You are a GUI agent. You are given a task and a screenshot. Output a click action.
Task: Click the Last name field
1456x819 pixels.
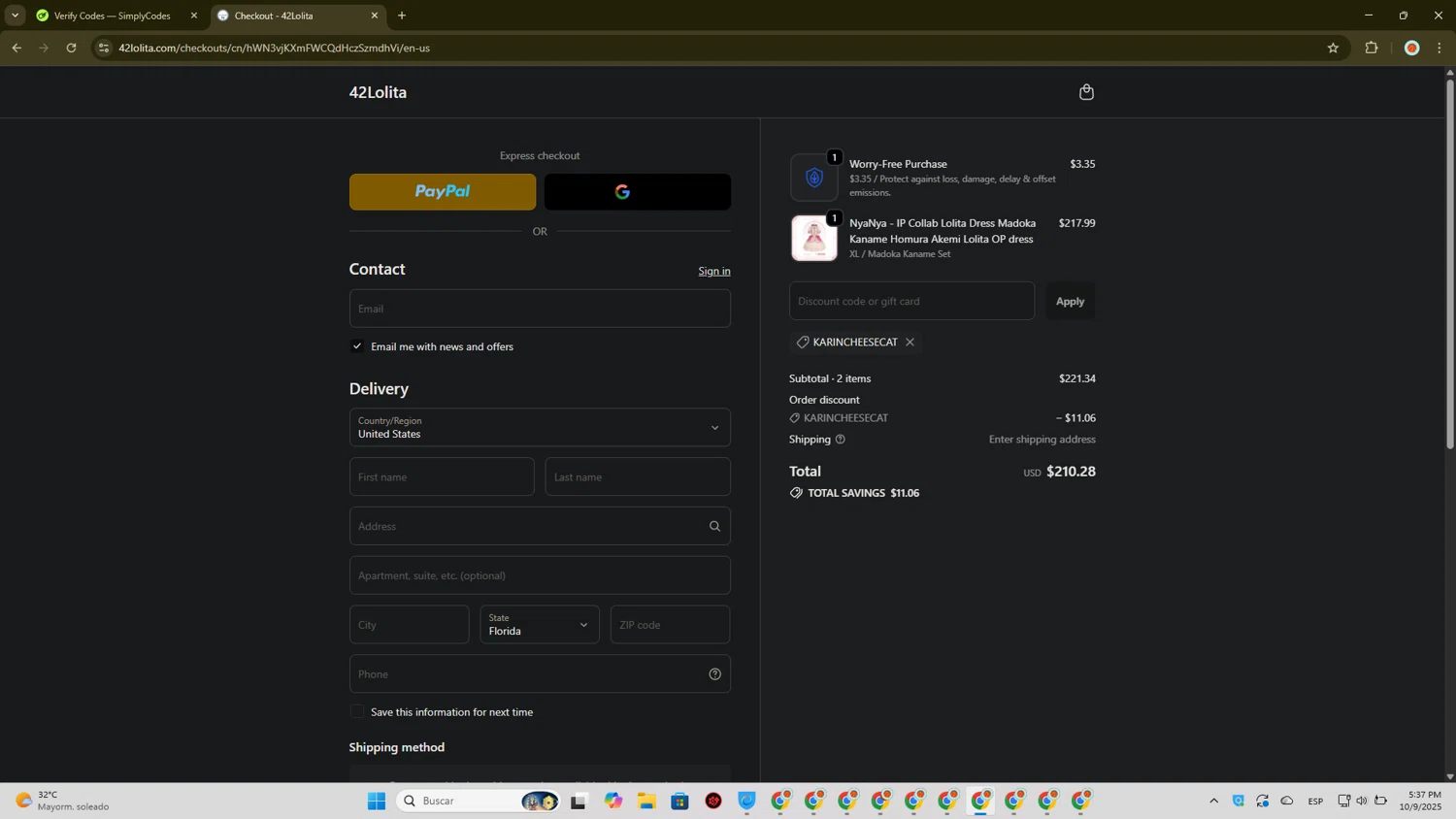(x=638, y=477)
